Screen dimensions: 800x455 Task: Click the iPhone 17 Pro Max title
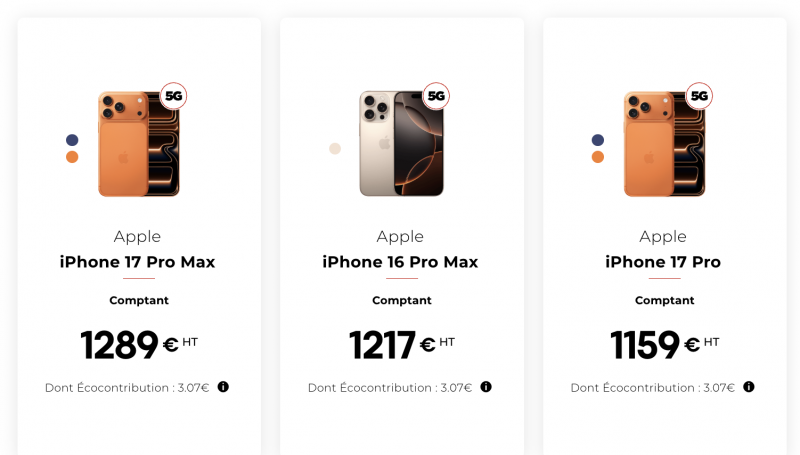pos(138,262)
